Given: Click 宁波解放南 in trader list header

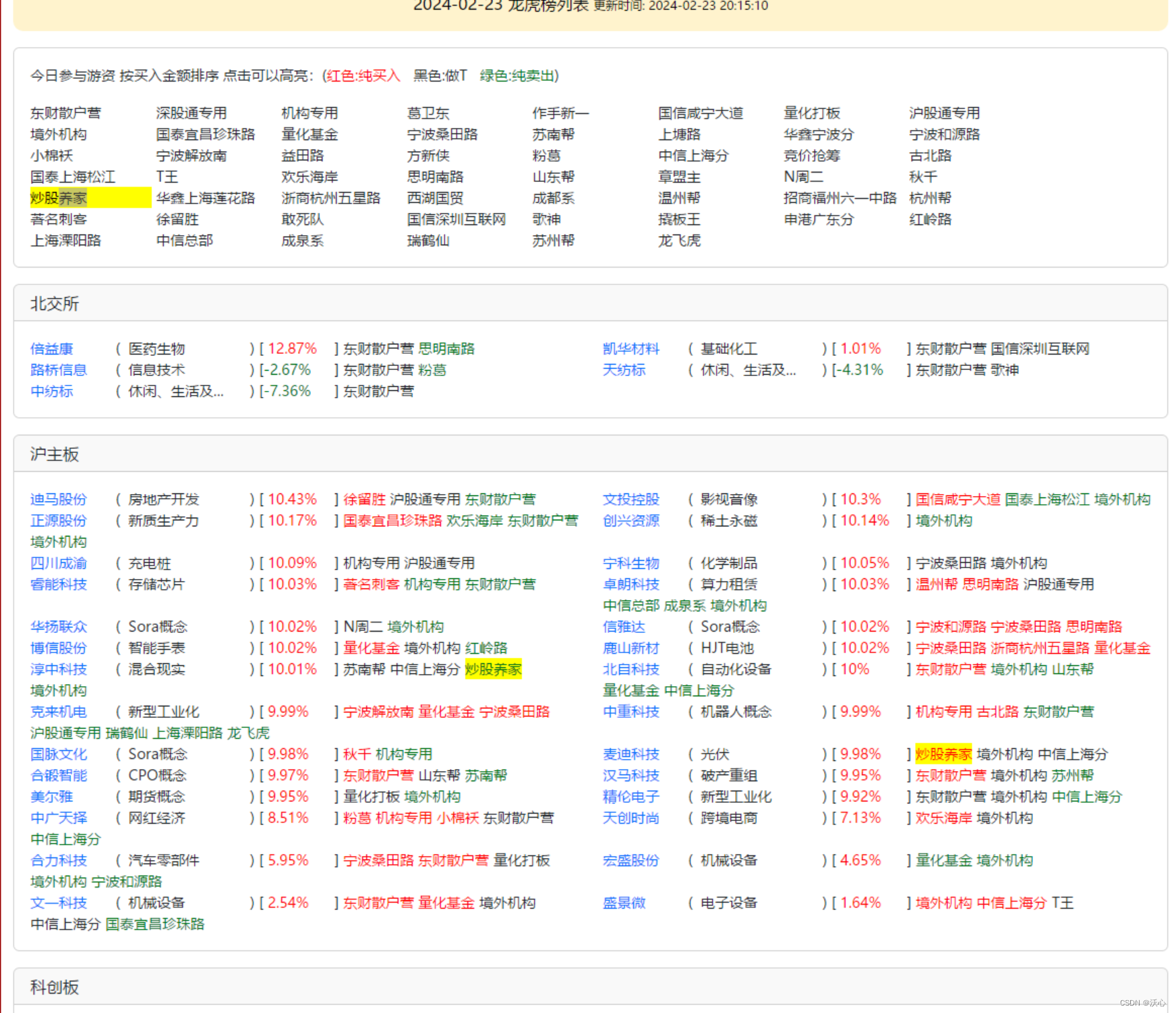Looking at the screenshot, I should click(192, 156).
